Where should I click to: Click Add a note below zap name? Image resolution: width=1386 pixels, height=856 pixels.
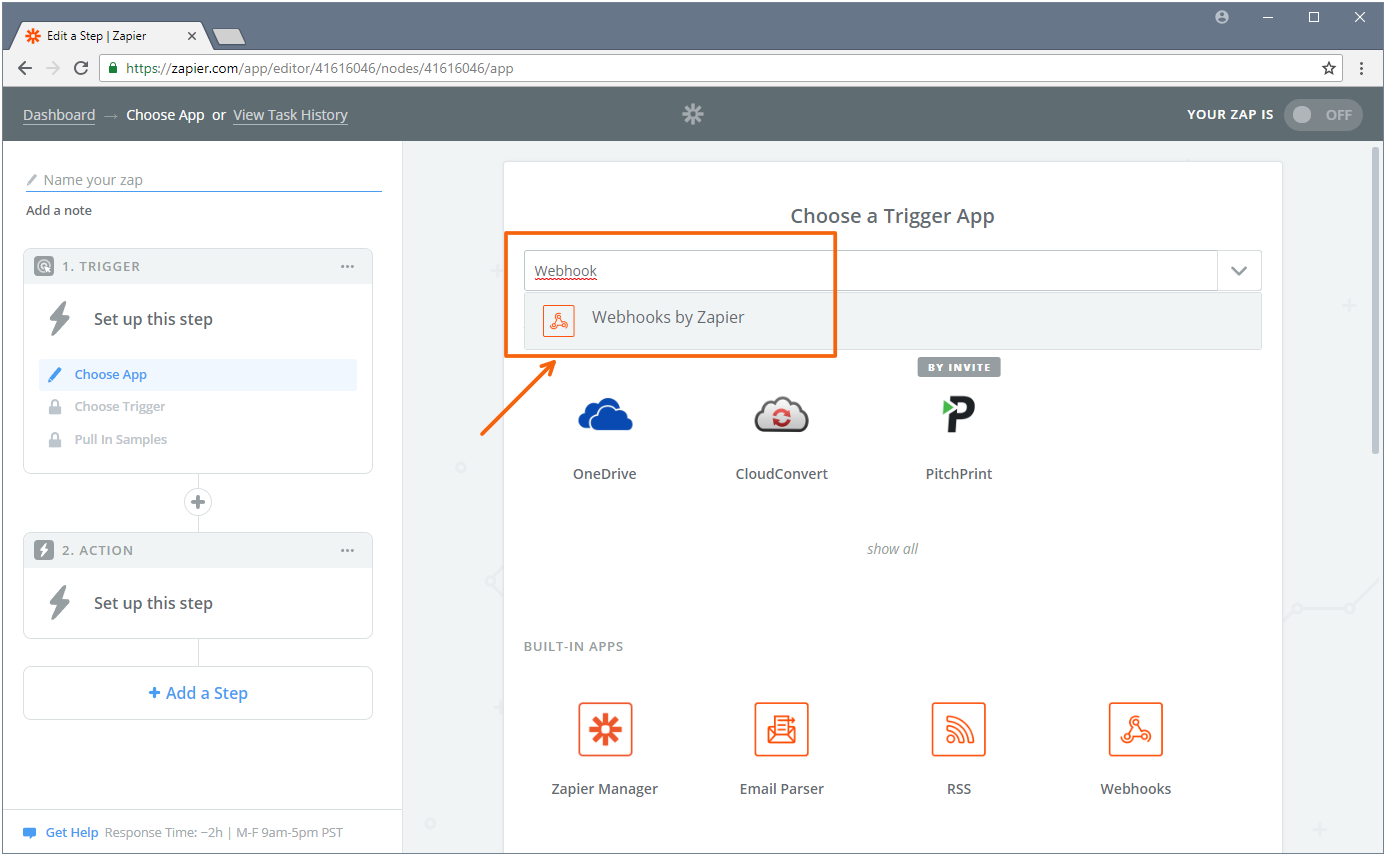59,211
